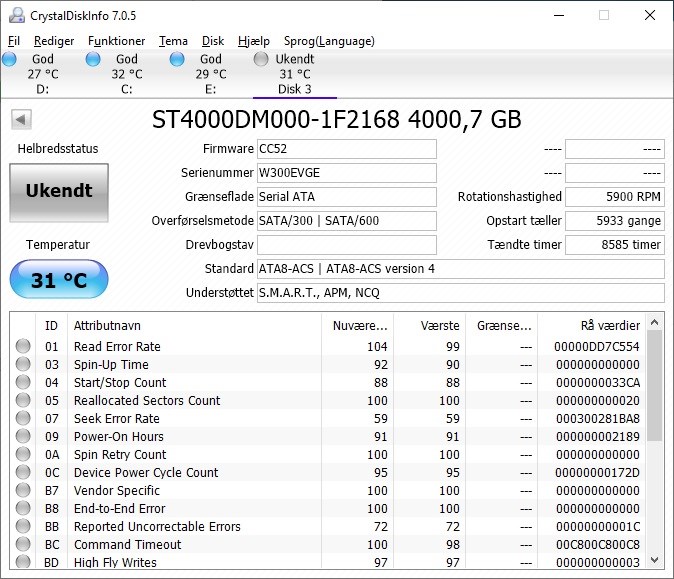Open the Rediger menu
Image resolution: width=674 pixels, height=579 pixels.
point(54,41)
